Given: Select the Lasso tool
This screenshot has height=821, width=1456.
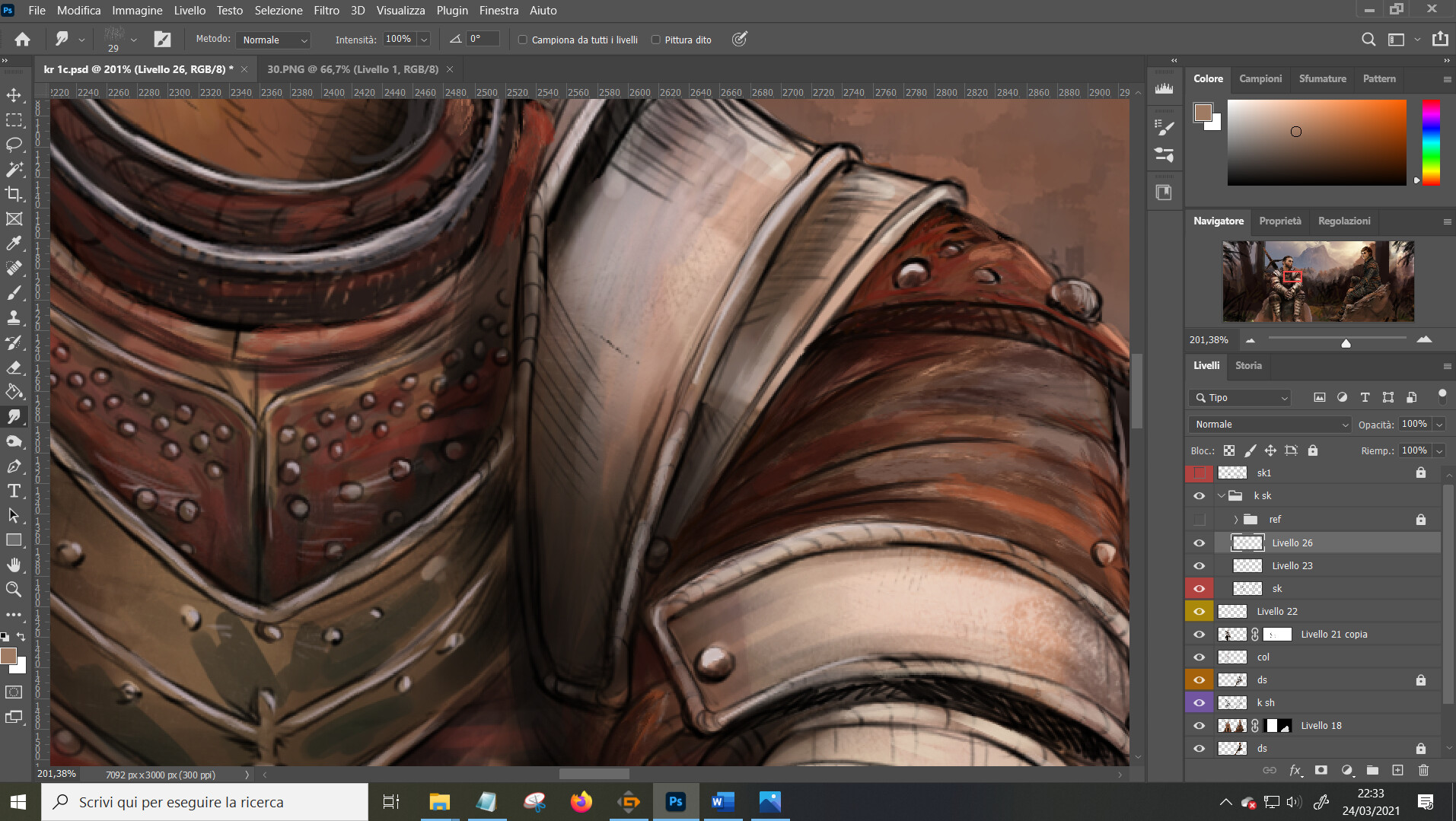Looking at the screenshot, I should click(14, 145).
